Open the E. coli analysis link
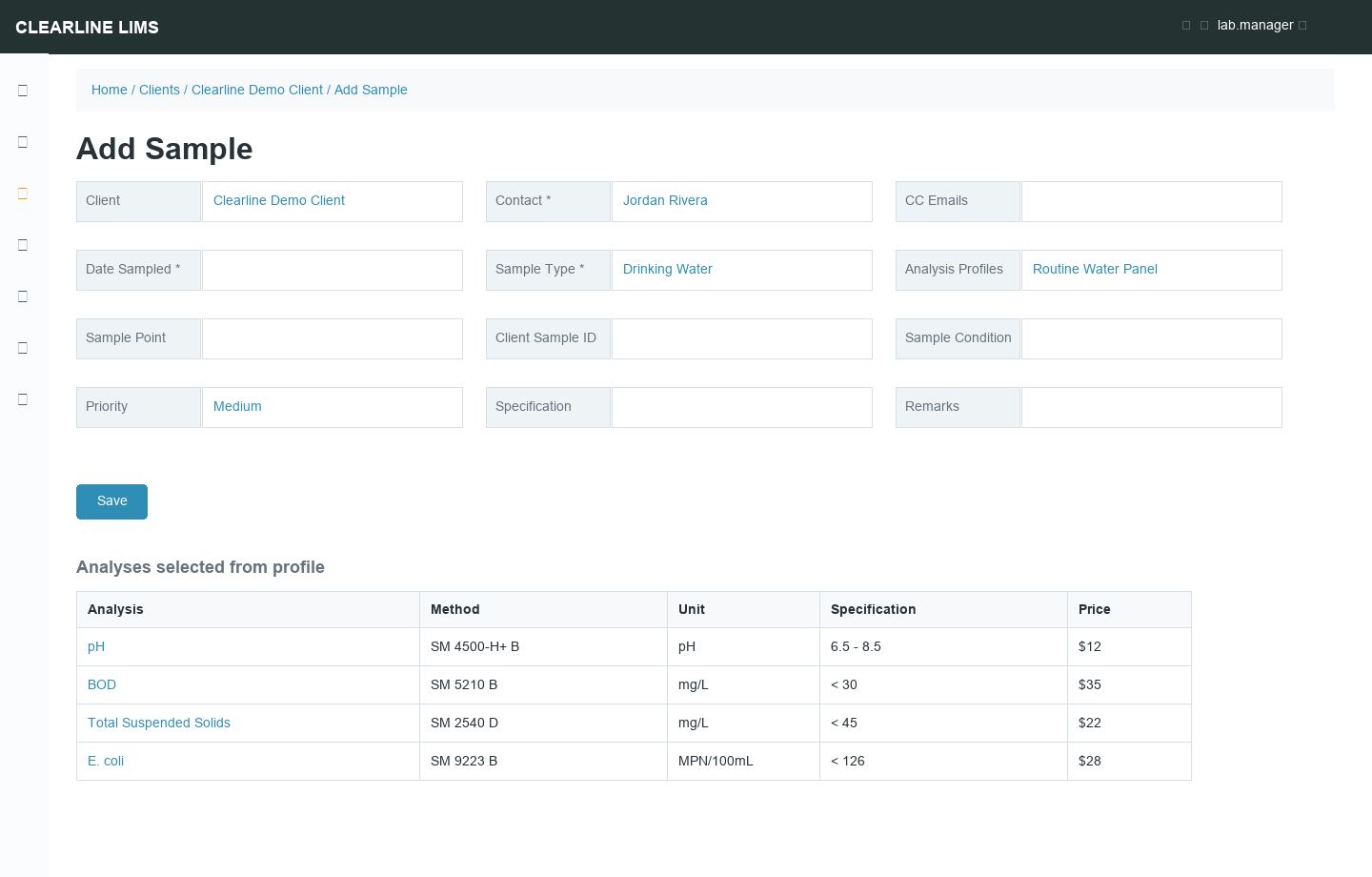1372x877 pixels. coord(106,761)
